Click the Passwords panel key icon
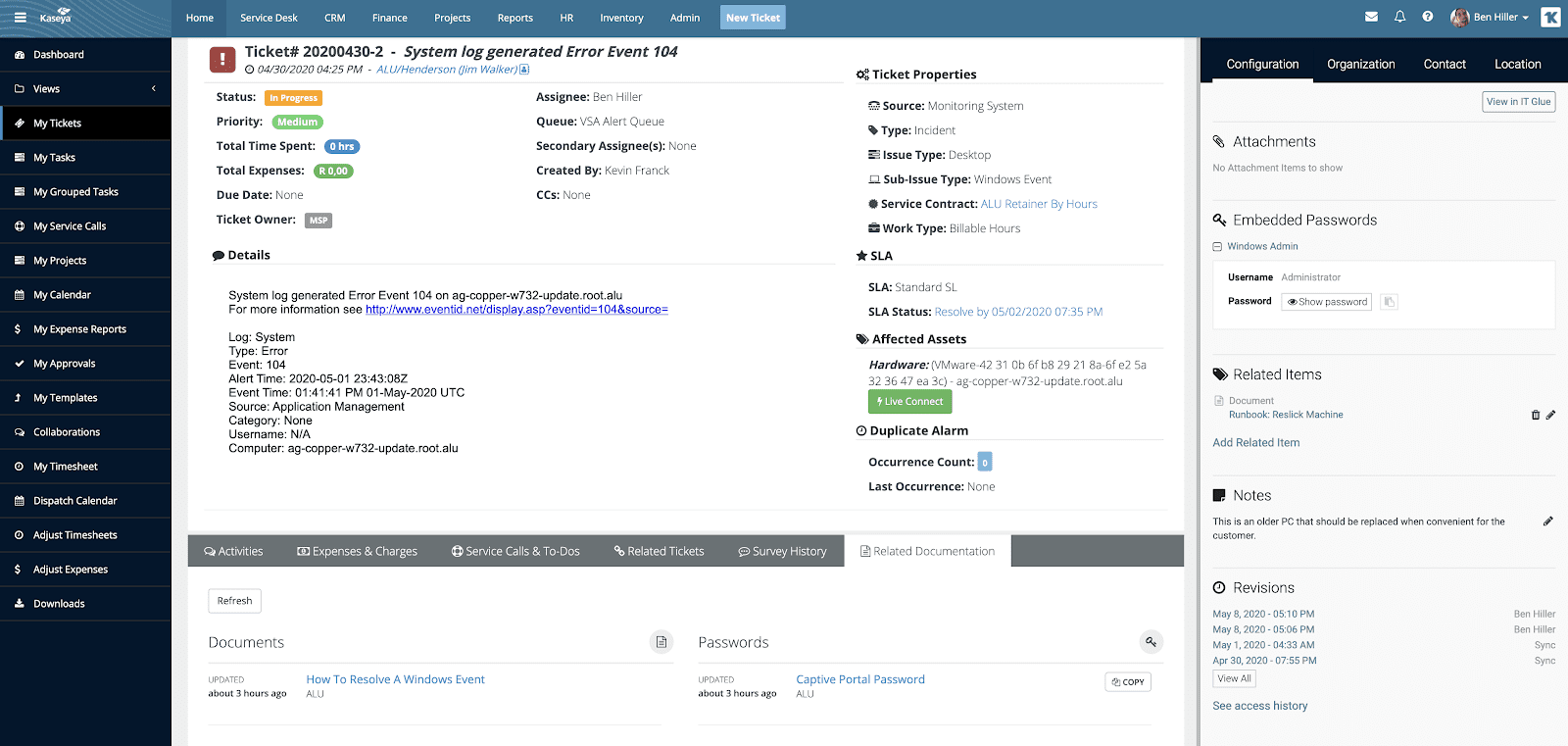Viewport: 1568px width, 746px height. (x=1151, y=642)
